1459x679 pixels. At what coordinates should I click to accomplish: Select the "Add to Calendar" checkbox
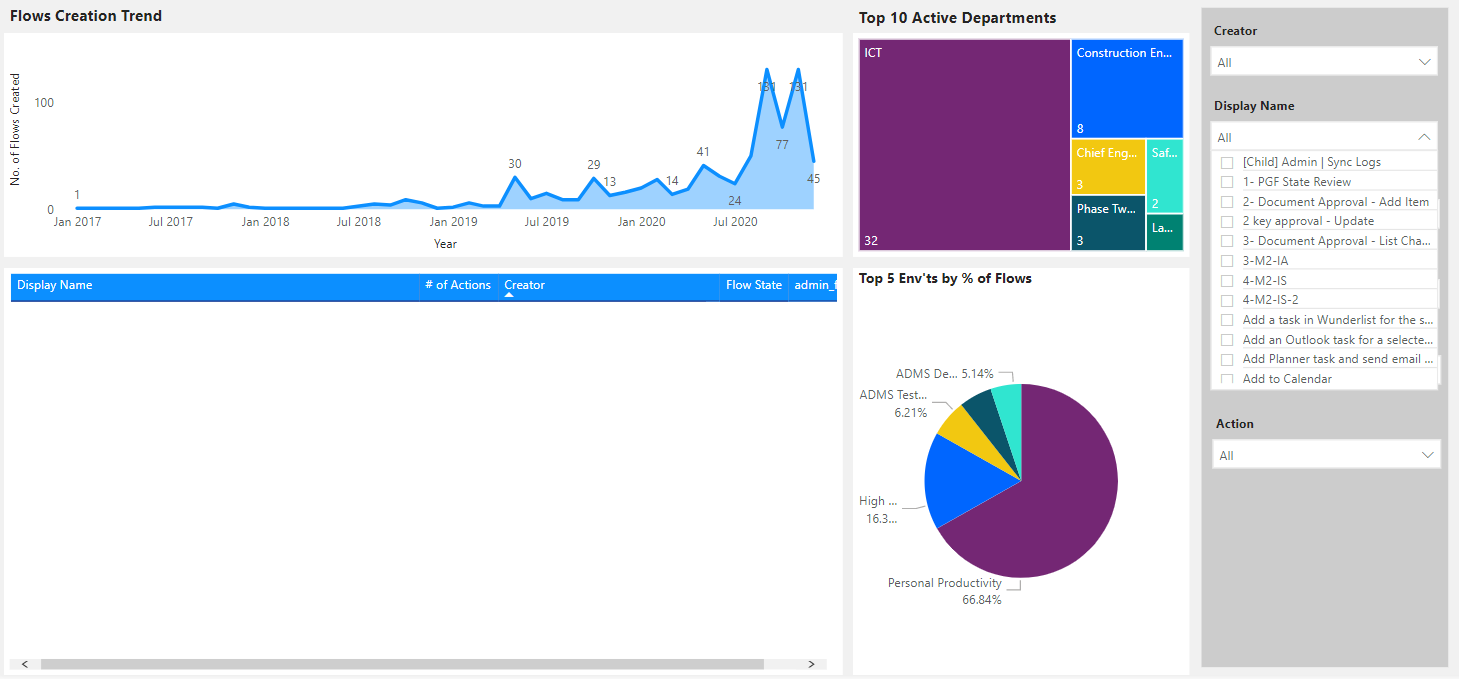point(1227,378)
